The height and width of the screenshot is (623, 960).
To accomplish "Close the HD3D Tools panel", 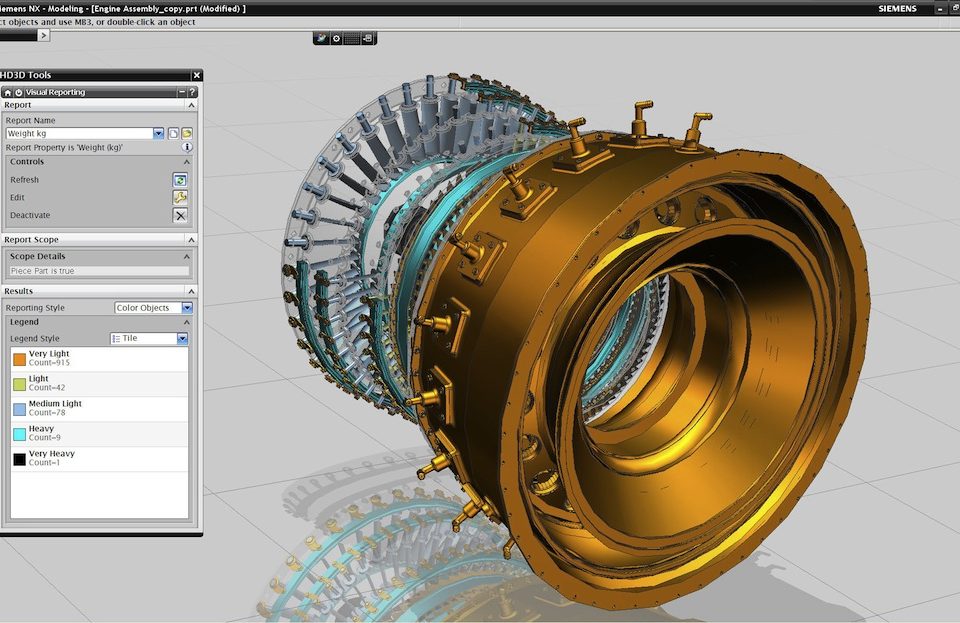I will pos(197,75).
